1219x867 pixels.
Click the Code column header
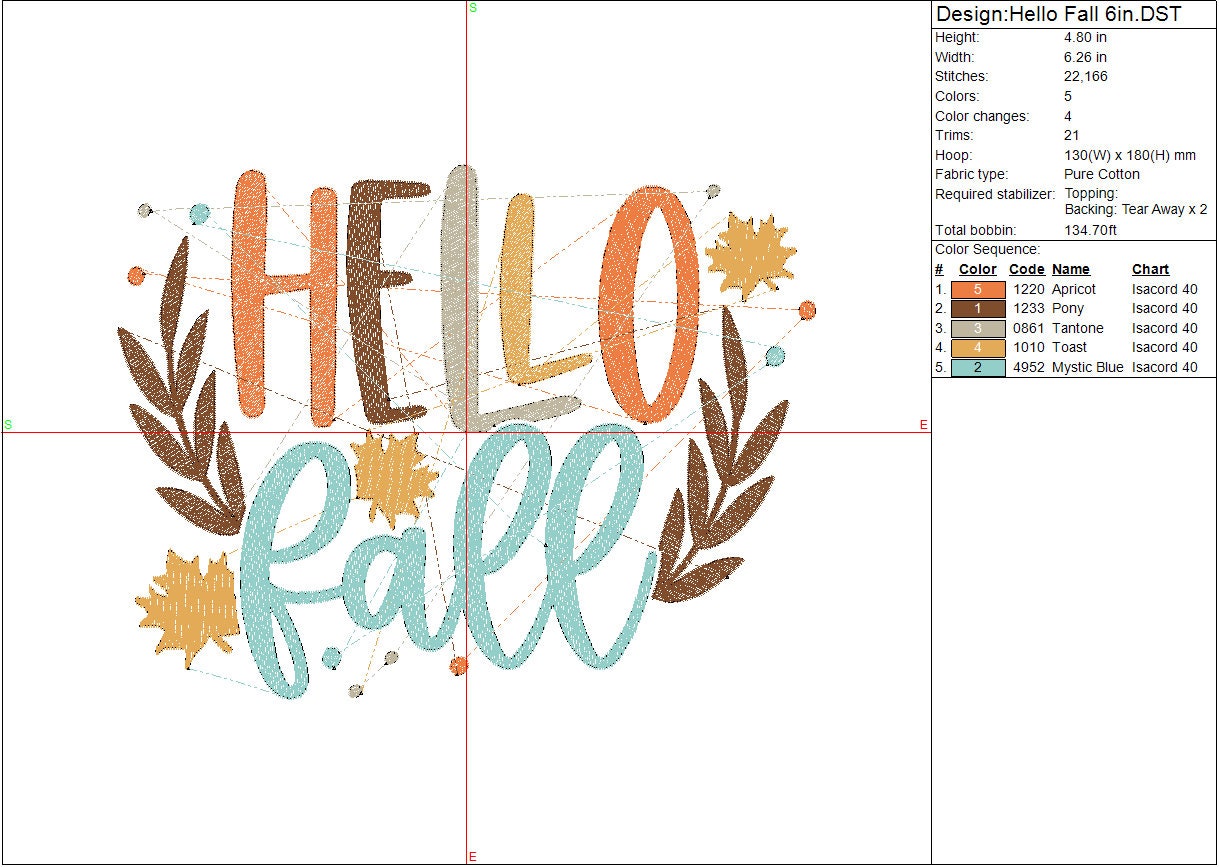tap(1026, 270)
